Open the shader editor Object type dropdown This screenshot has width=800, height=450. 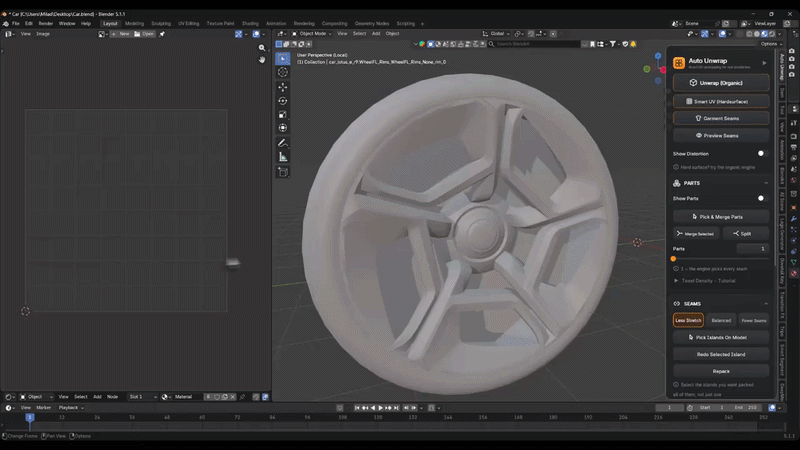(36, 397)
